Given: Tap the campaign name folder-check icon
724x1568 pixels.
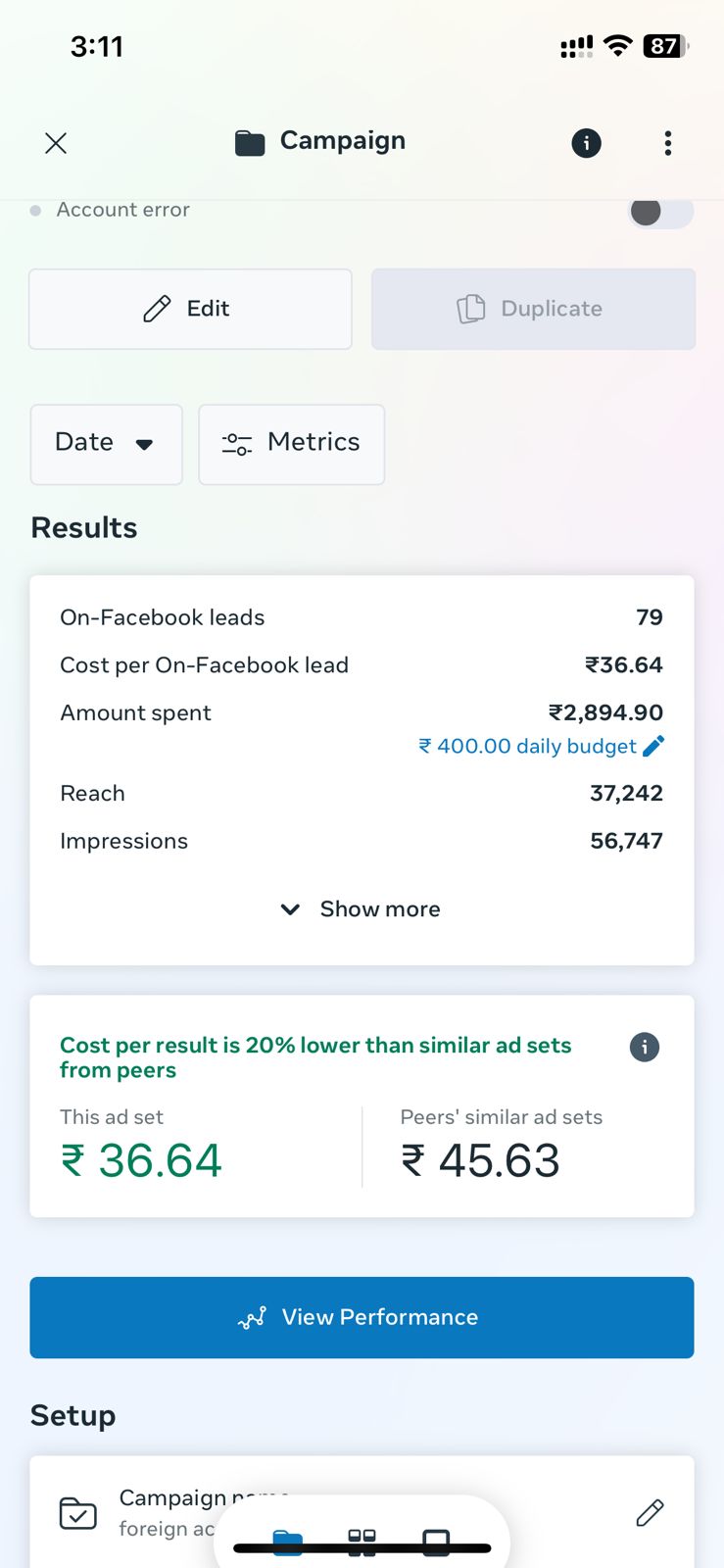Looking at the screenshot, I should [x=78, y=1513].
